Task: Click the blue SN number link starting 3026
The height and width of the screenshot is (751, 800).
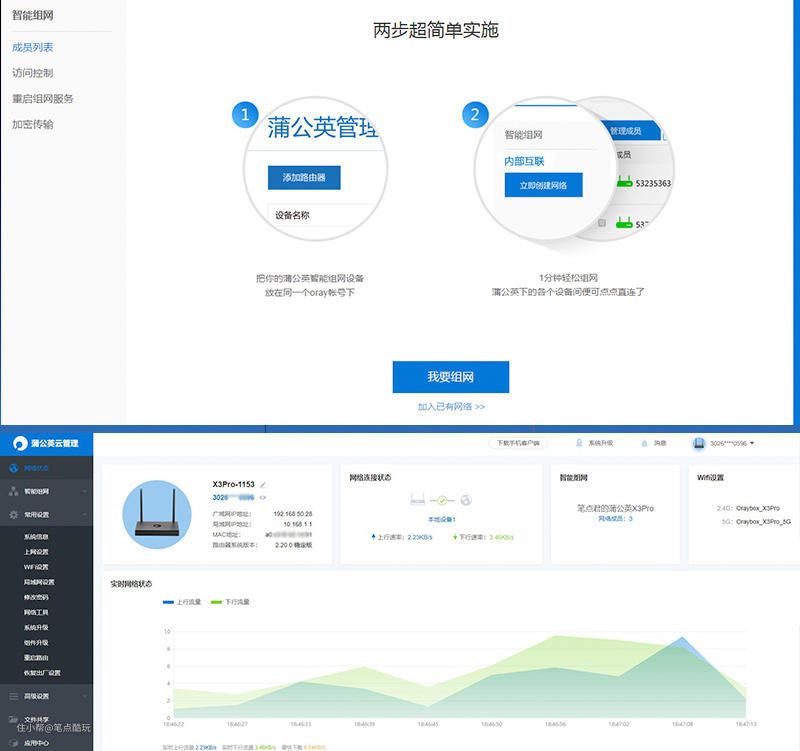Action: (233, 497)
